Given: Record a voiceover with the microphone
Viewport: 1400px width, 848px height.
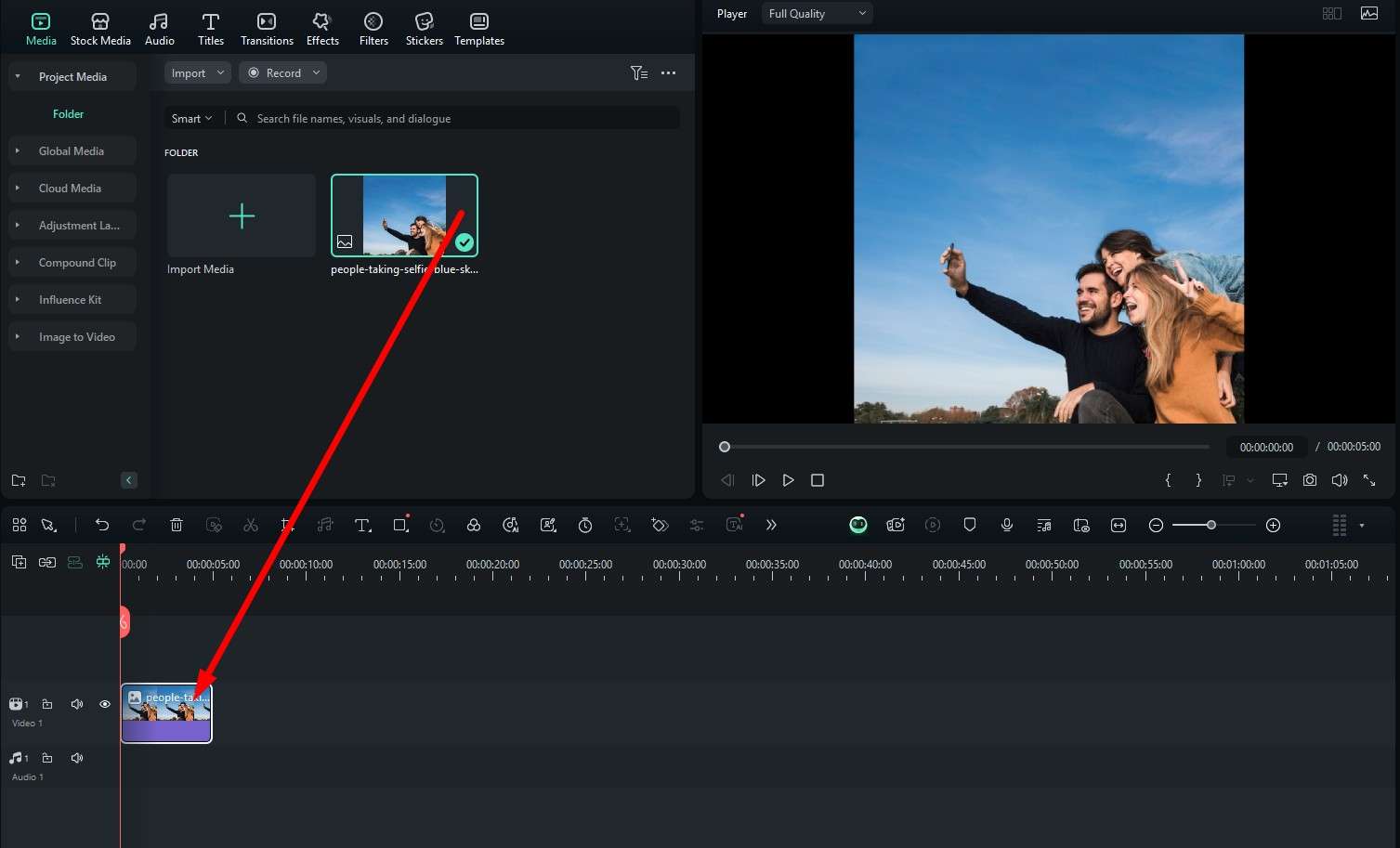Looking at the screenshot, I should (1007, 525).
